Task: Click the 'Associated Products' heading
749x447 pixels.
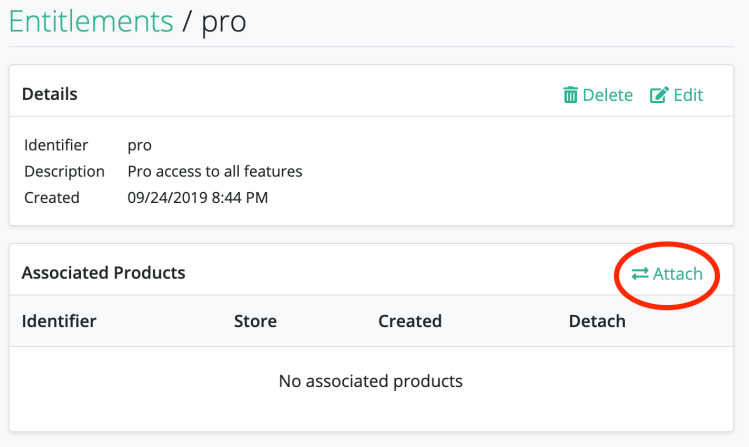Action: tap(103, 273)
